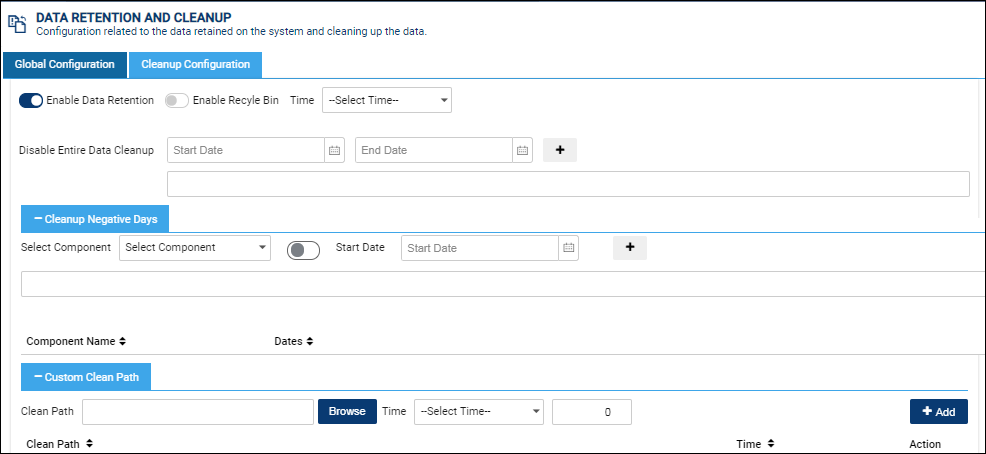
Task: Open calendar for Cleanup Negative Days Start Date
Action: click(x=568, y=248)
